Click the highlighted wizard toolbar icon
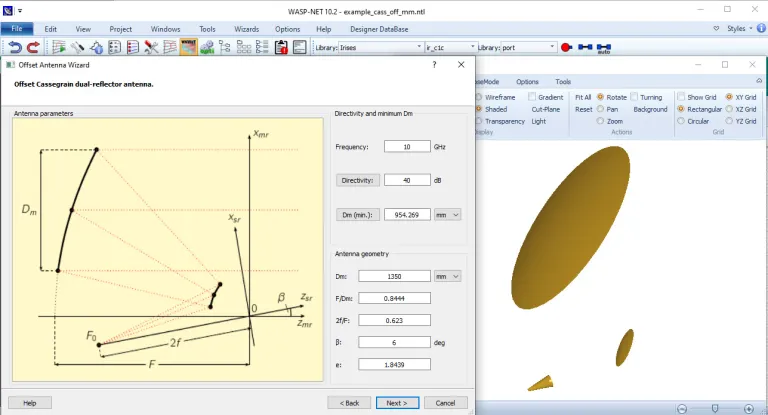 [x=189, y=47]
